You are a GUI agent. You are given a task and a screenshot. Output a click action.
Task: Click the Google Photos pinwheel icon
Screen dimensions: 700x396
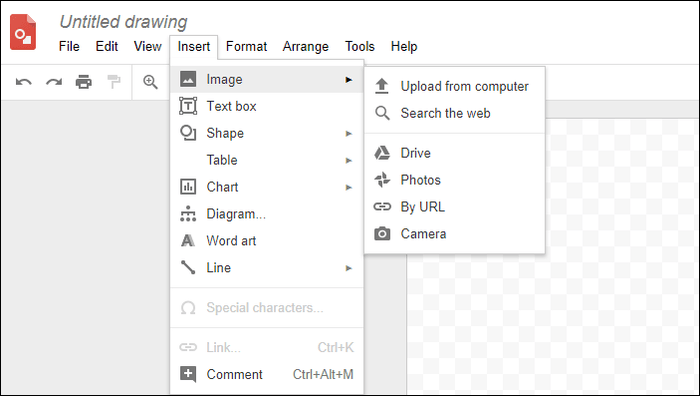pyautogui.click(x=382, y=180)
